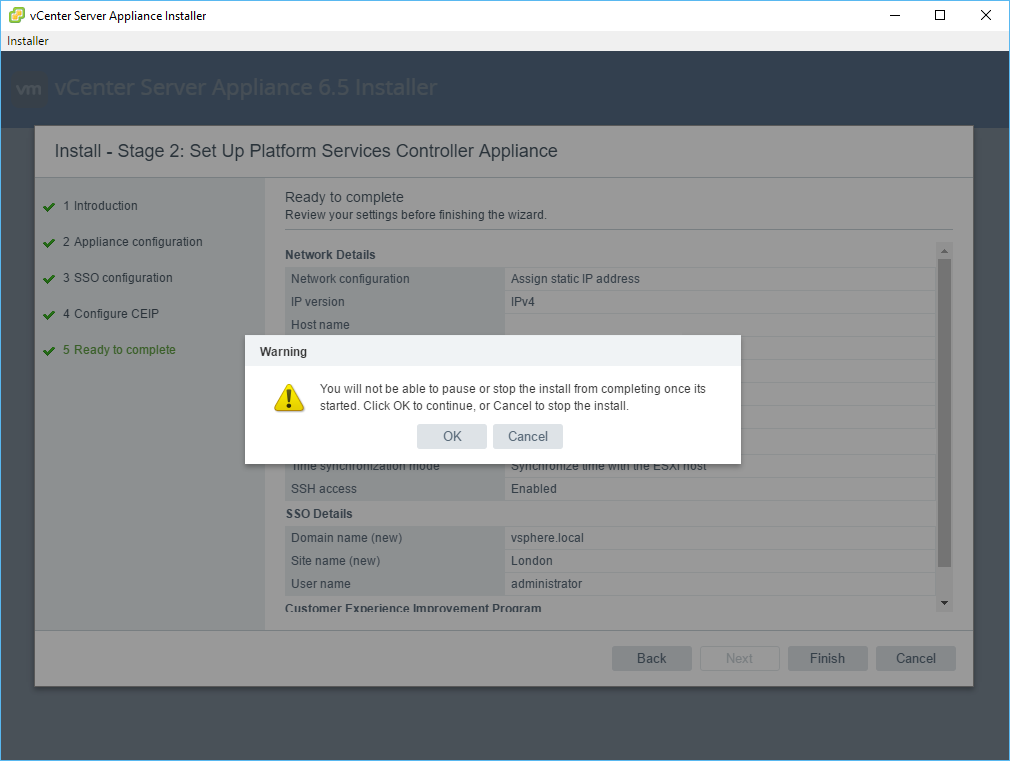
Task: Click the vCenter installer title bar icon
Action: click(x=17, y=15)
